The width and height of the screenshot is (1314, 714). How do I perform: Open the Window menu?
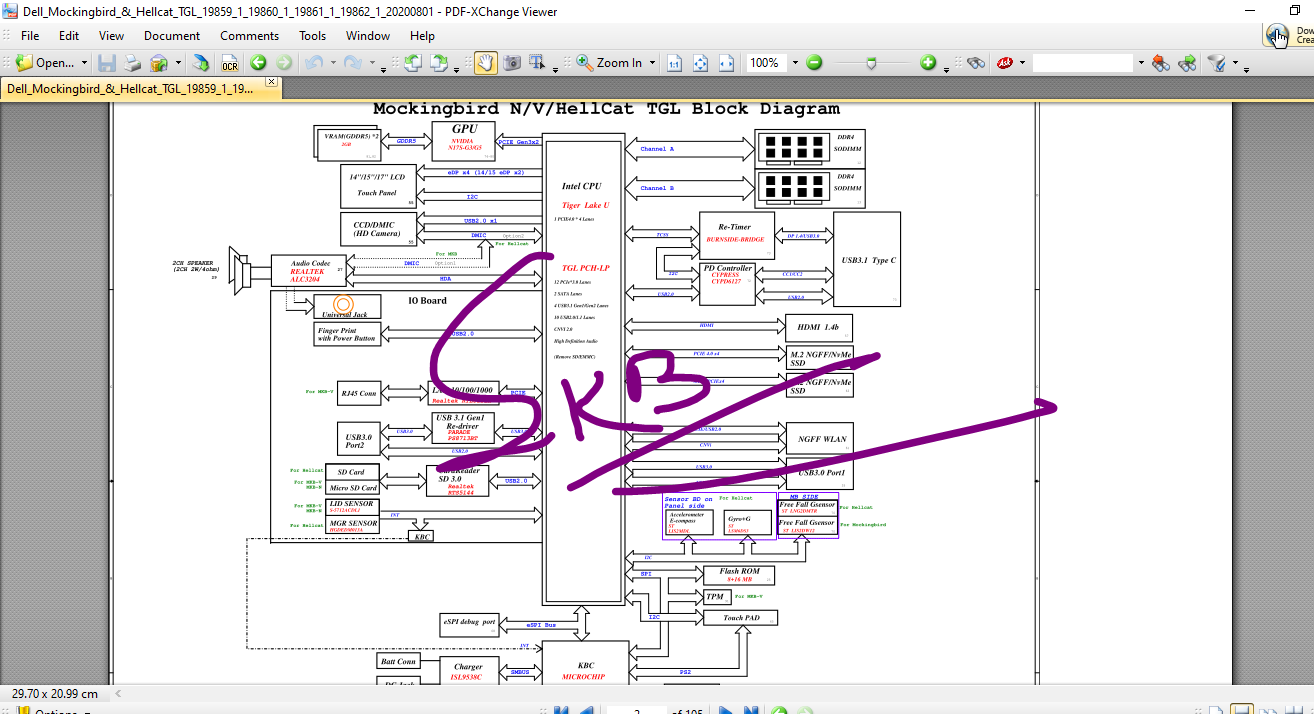click(368, 35)
